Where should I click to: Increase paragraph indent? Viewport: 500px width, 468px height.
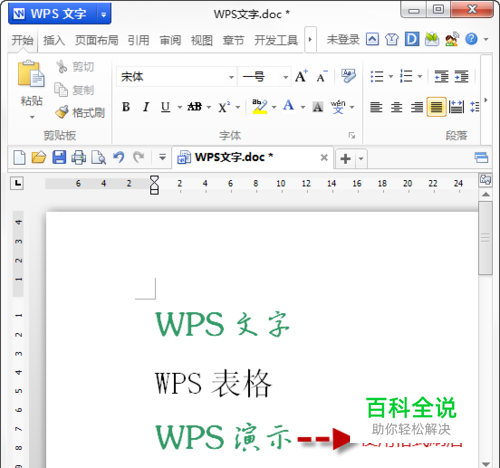coord(462,76)
